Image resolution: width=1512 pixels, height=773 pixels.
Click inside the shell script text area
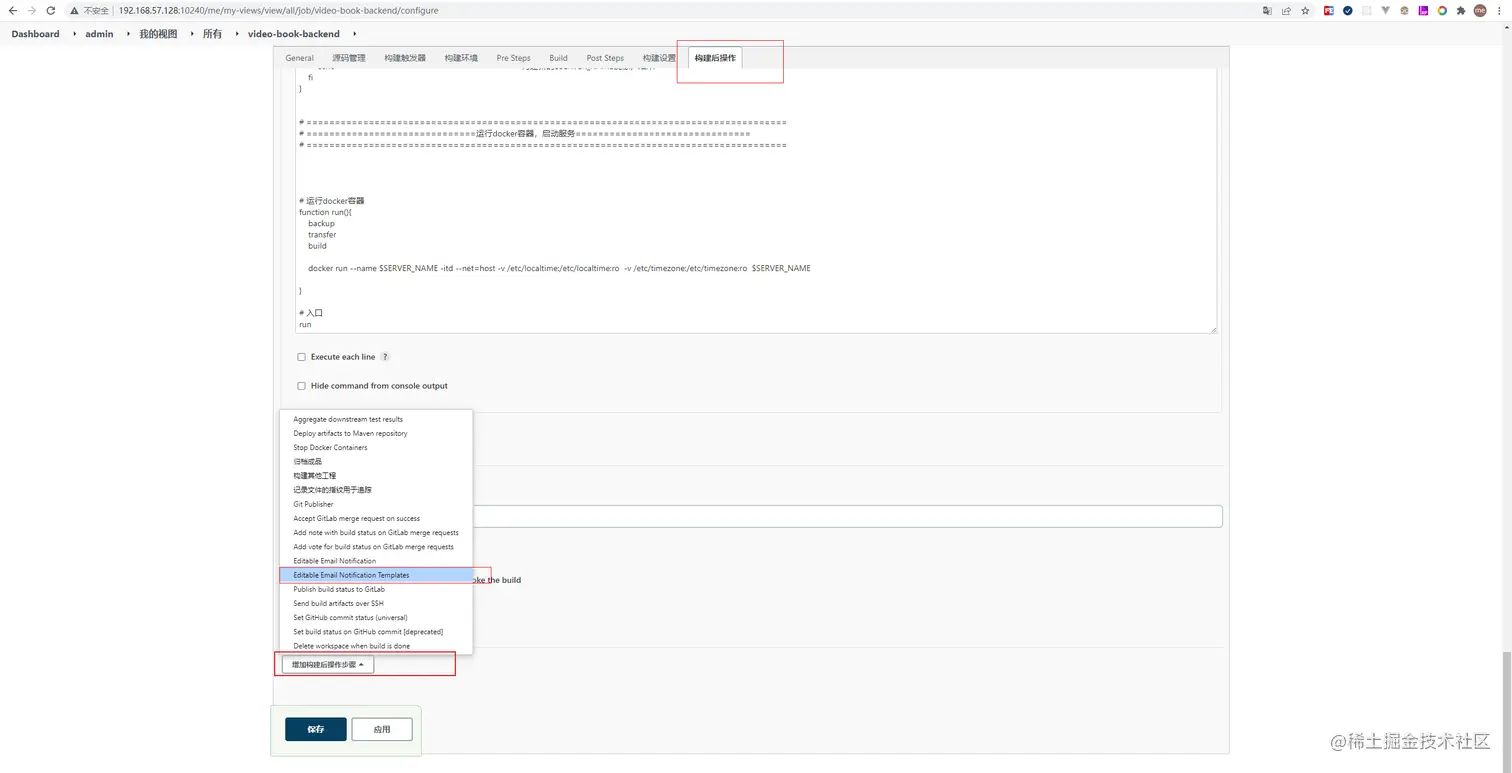pos(756,200)
